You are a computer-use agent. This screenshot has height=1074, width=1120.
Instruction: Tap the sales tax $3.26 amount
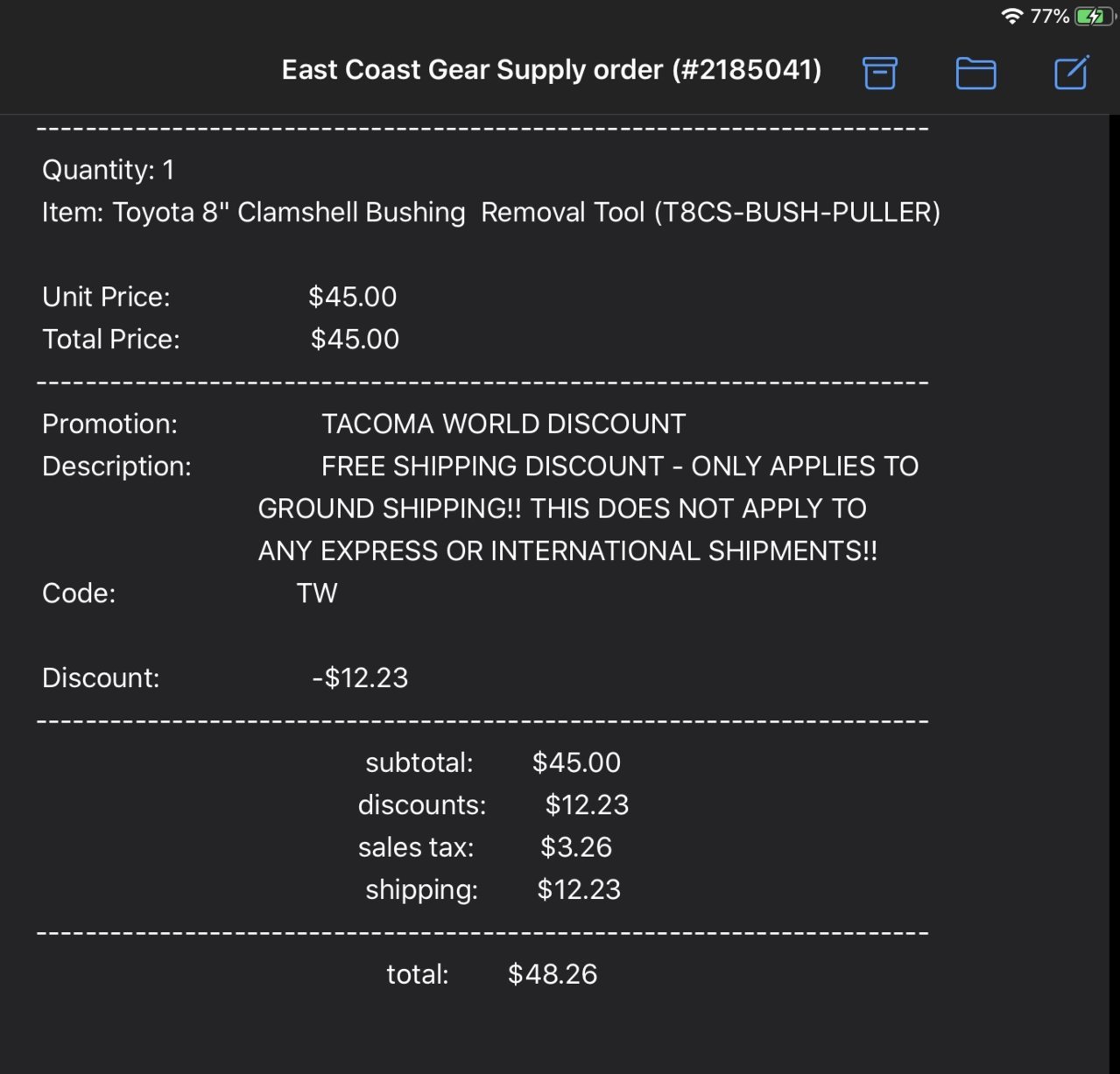(576, 847)
